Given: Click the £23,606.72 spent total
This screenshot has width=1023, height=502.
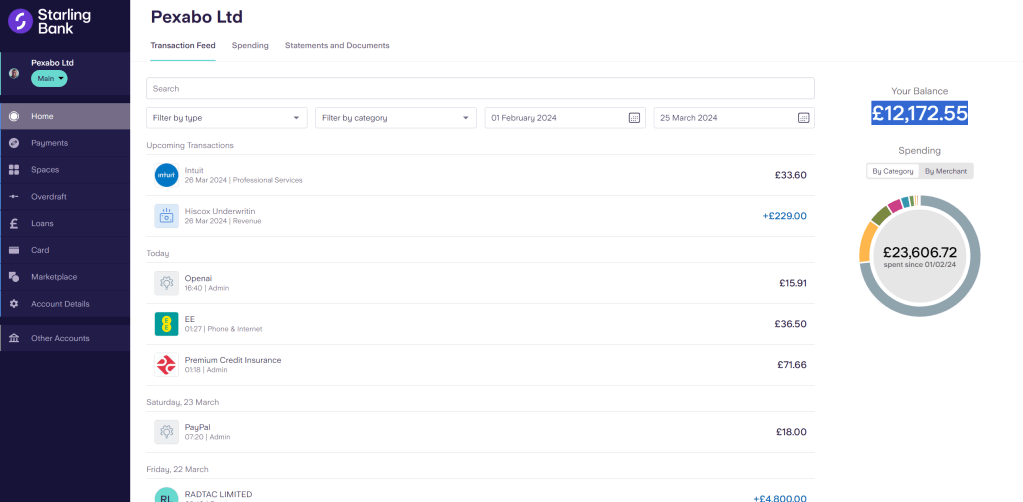Looking at the screenshot, I should (919, 253).
